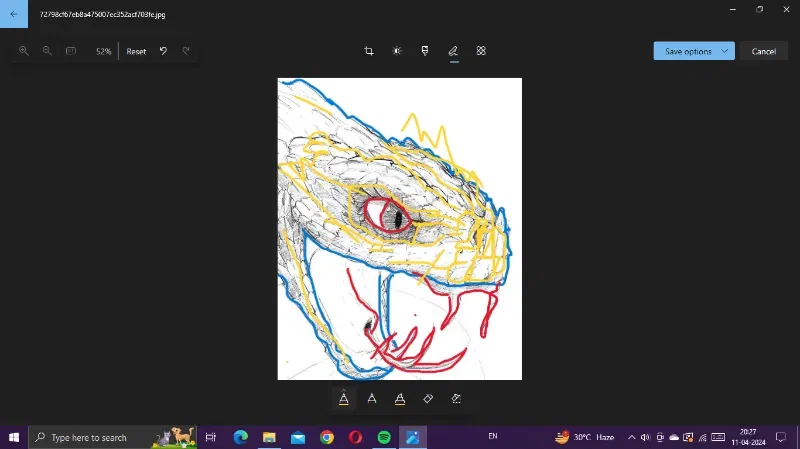Fit the image to the window
The width and height of the screenshot is (800, 449).
tap(71, 51)
